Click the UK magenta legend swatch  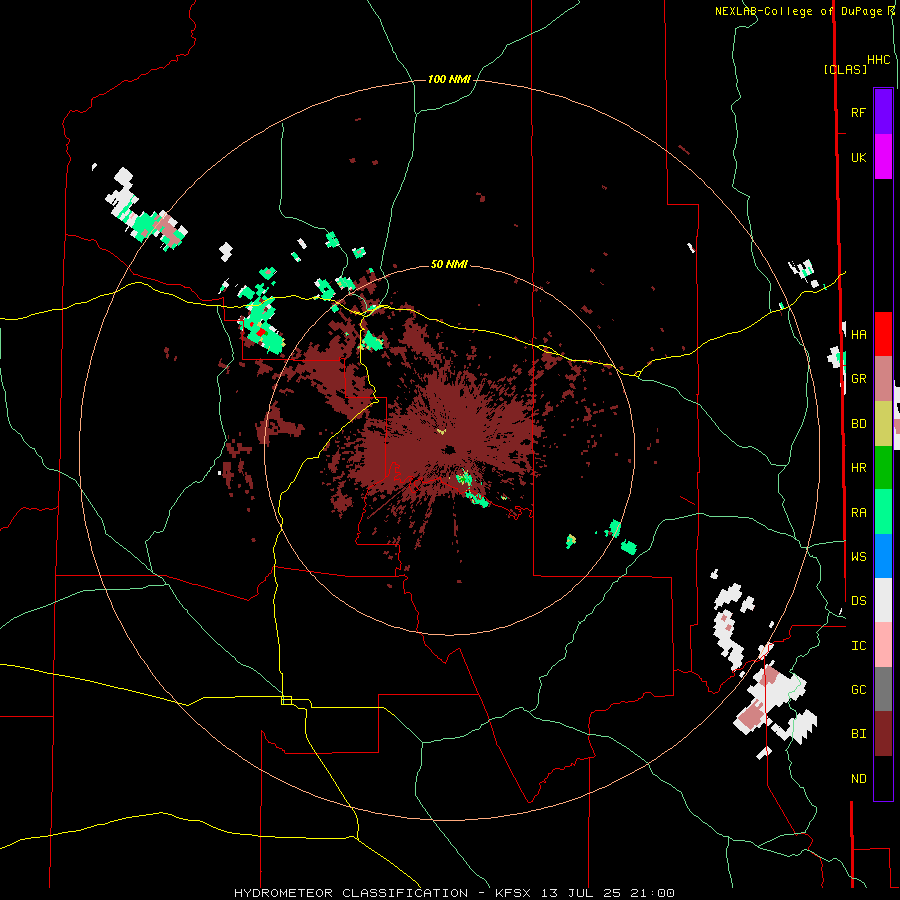[x=883, y=157]
